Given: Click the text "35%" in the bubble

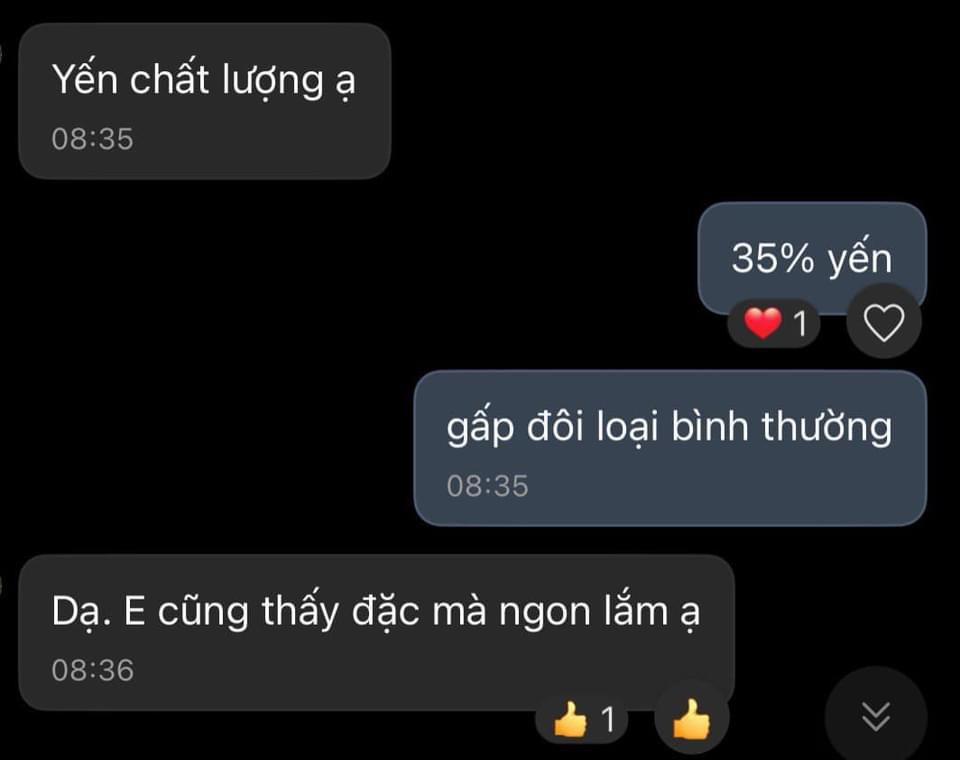Looking at the screenshot, I should coord(773,258).
